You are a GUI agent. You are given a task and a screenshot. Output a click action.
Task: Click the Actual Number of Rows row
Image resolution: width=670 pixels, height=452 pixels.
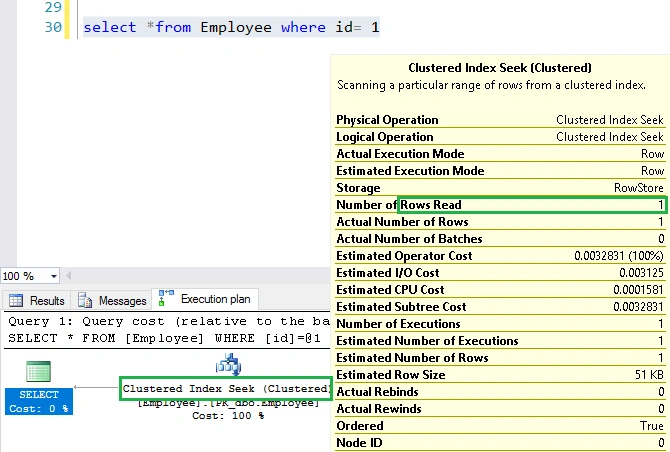(500, 222)
